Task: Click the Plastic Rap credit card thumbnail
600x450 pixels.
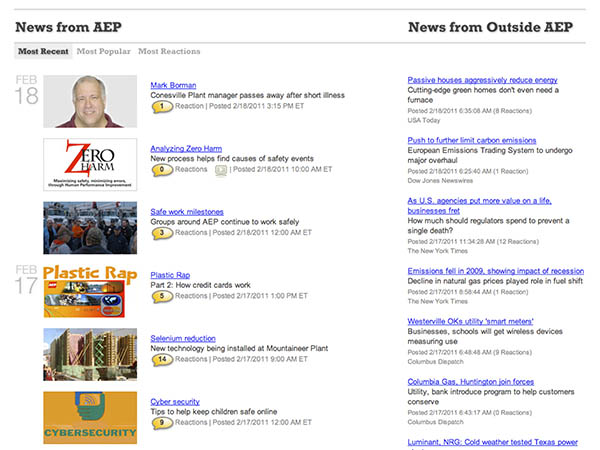Action: point(90,291)
